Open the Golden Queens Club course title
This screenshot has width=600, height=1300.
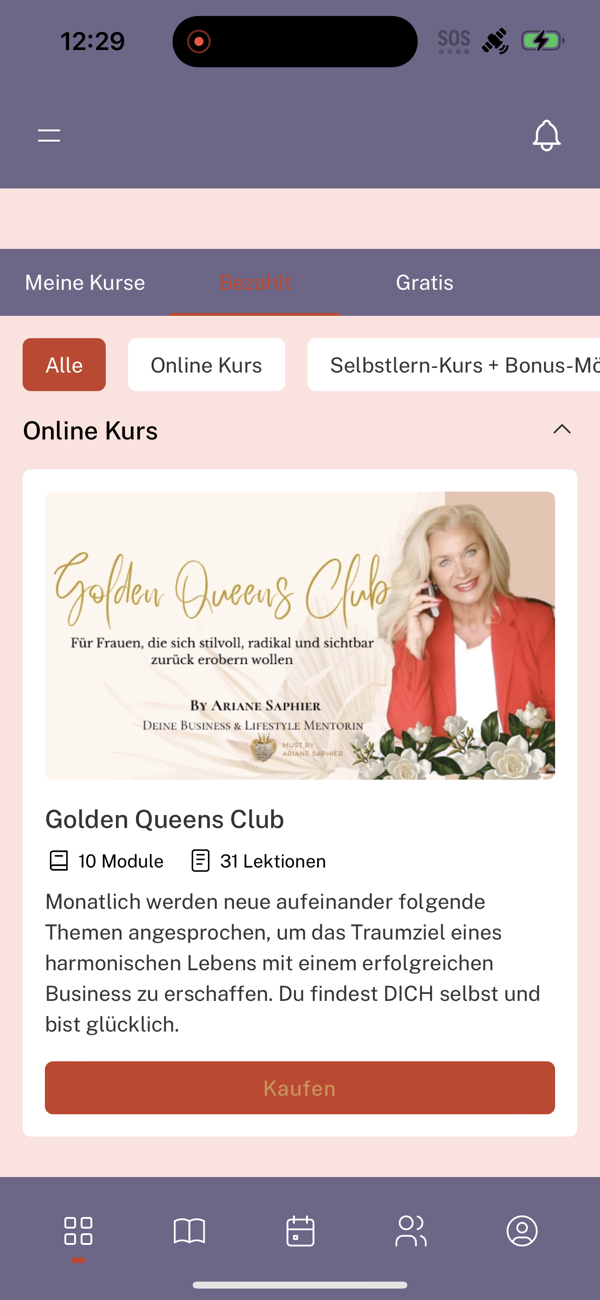[x=165, y=819]
